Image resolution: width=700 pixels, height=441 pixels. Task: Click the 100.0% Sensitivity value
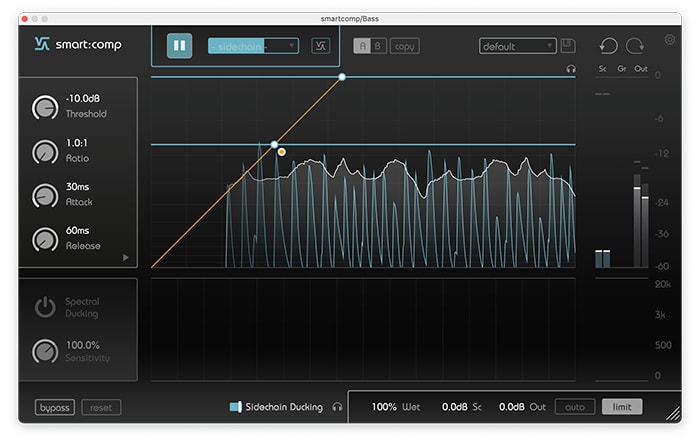(83, 345)
